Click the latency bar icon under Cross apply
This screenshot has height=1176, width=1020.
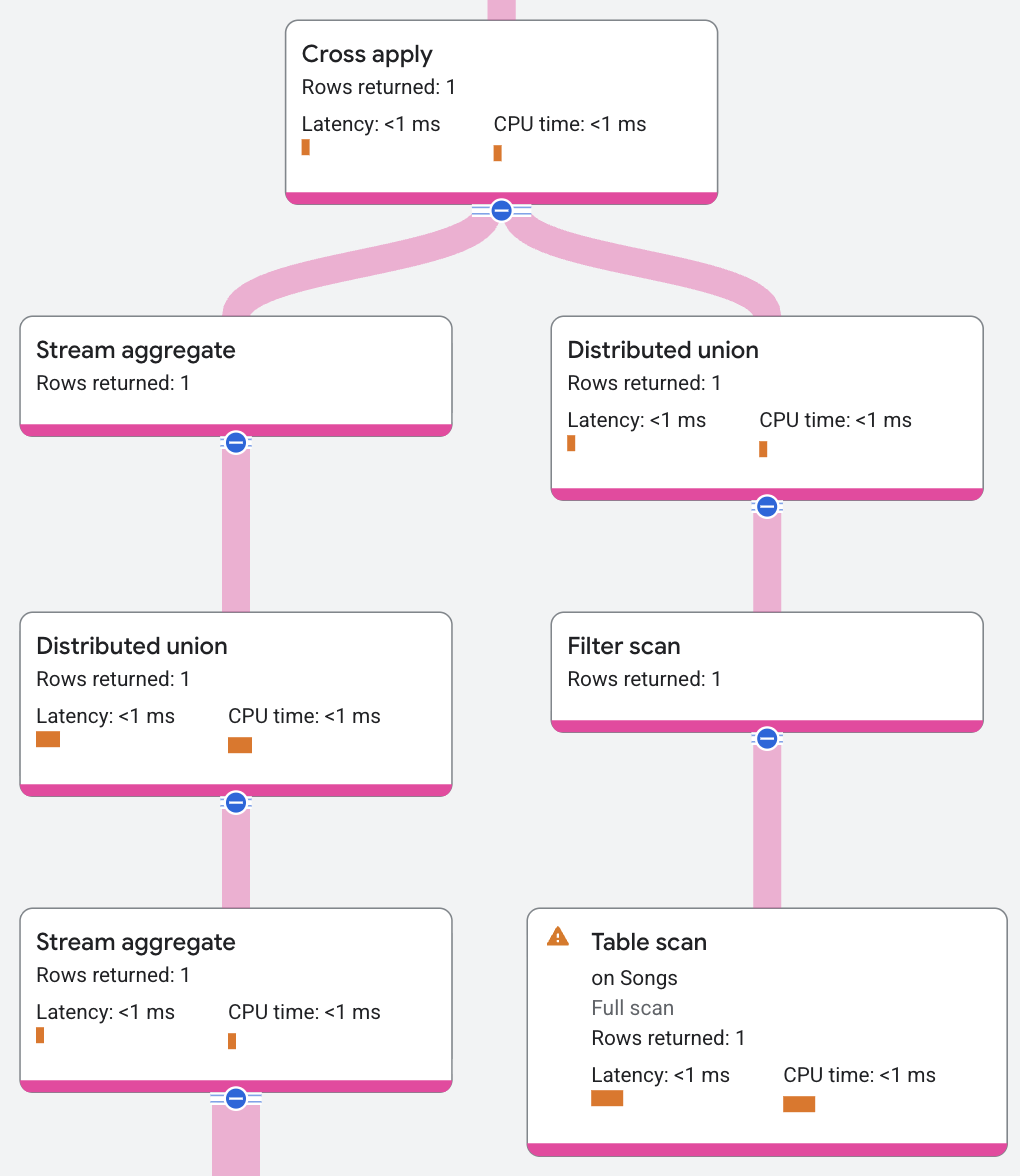(305, 148)
